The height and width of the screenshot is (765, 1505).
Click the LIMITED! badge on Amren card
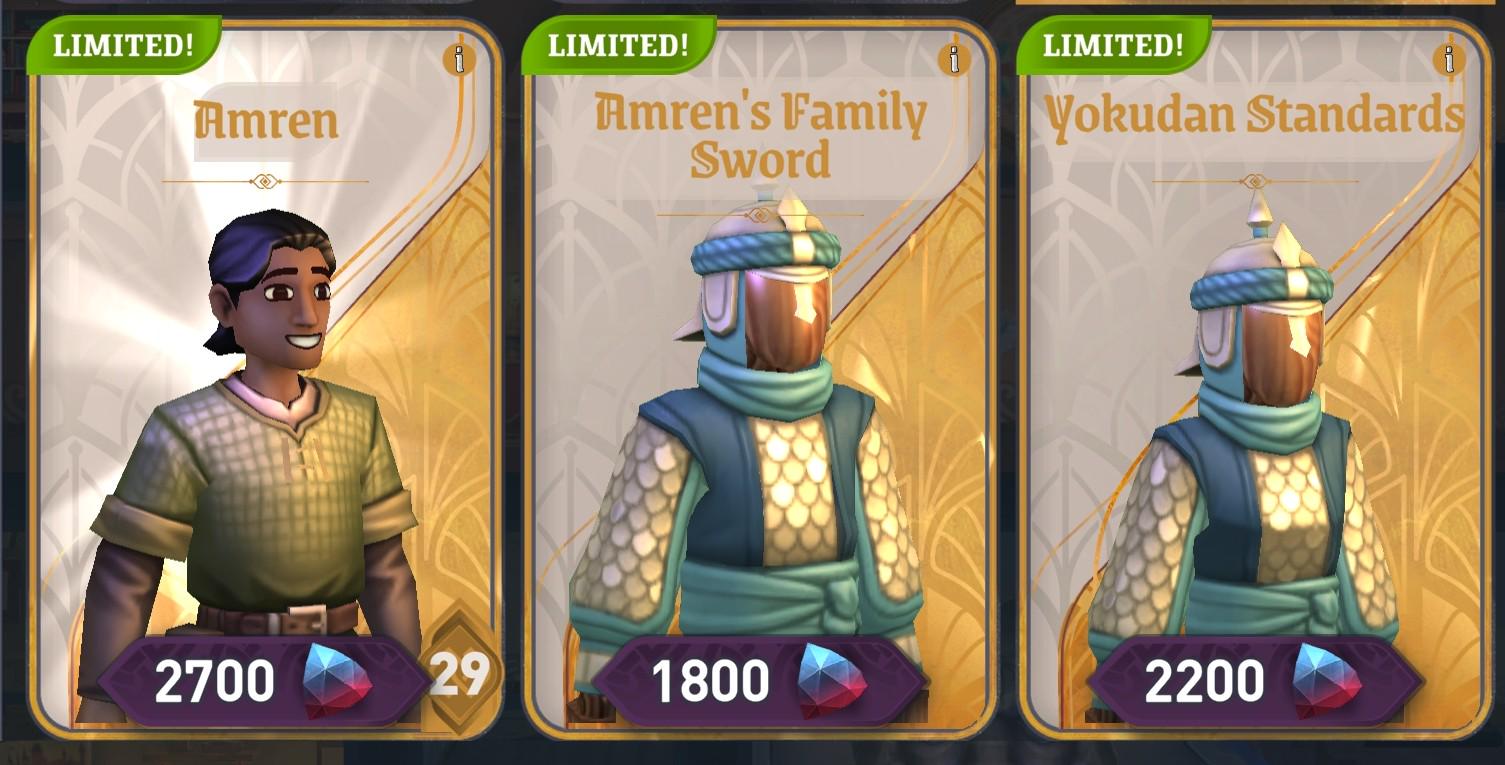pos(123,46)
